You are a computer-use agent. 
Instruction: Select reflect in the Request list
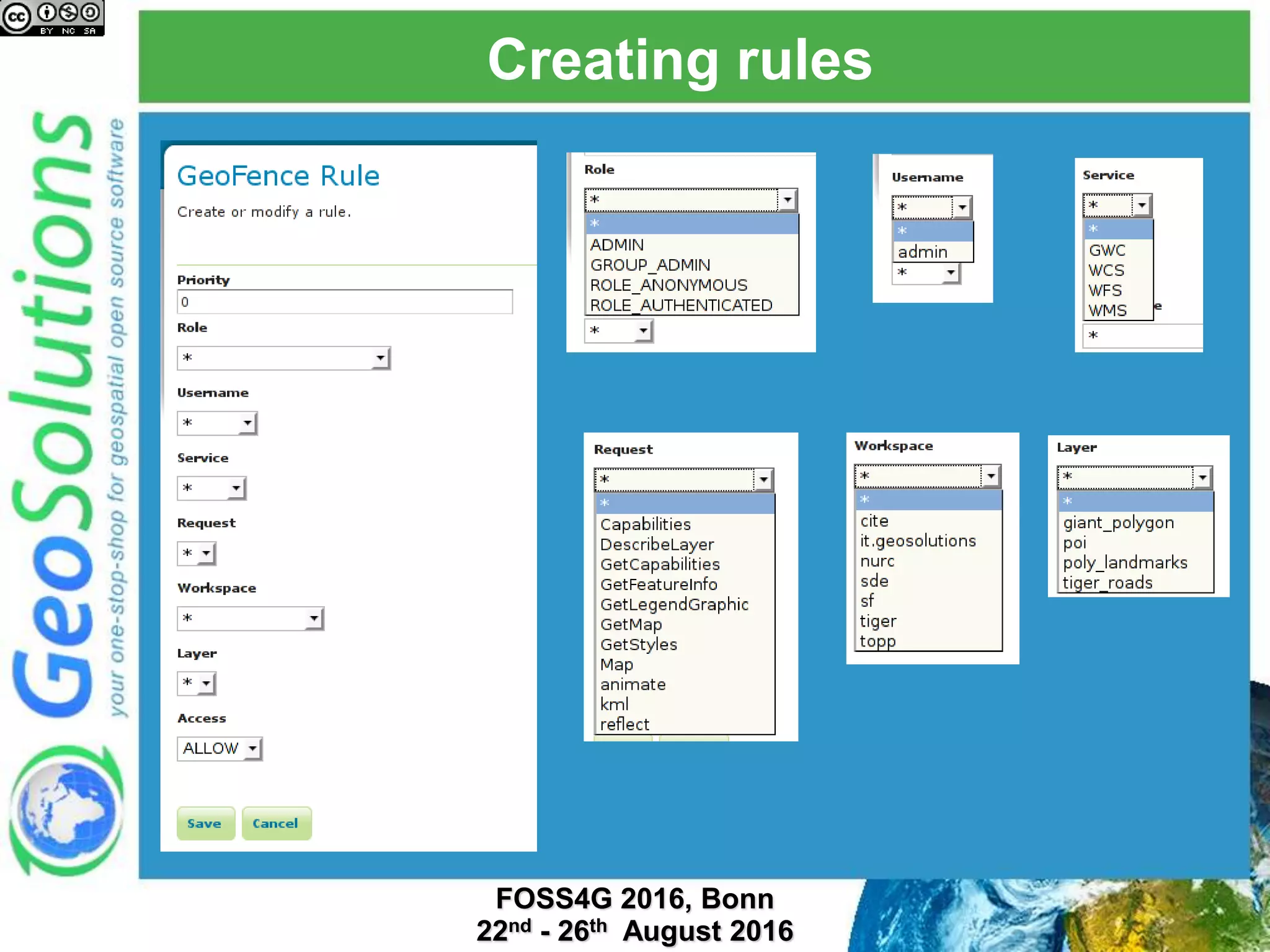tap(685, 724)
